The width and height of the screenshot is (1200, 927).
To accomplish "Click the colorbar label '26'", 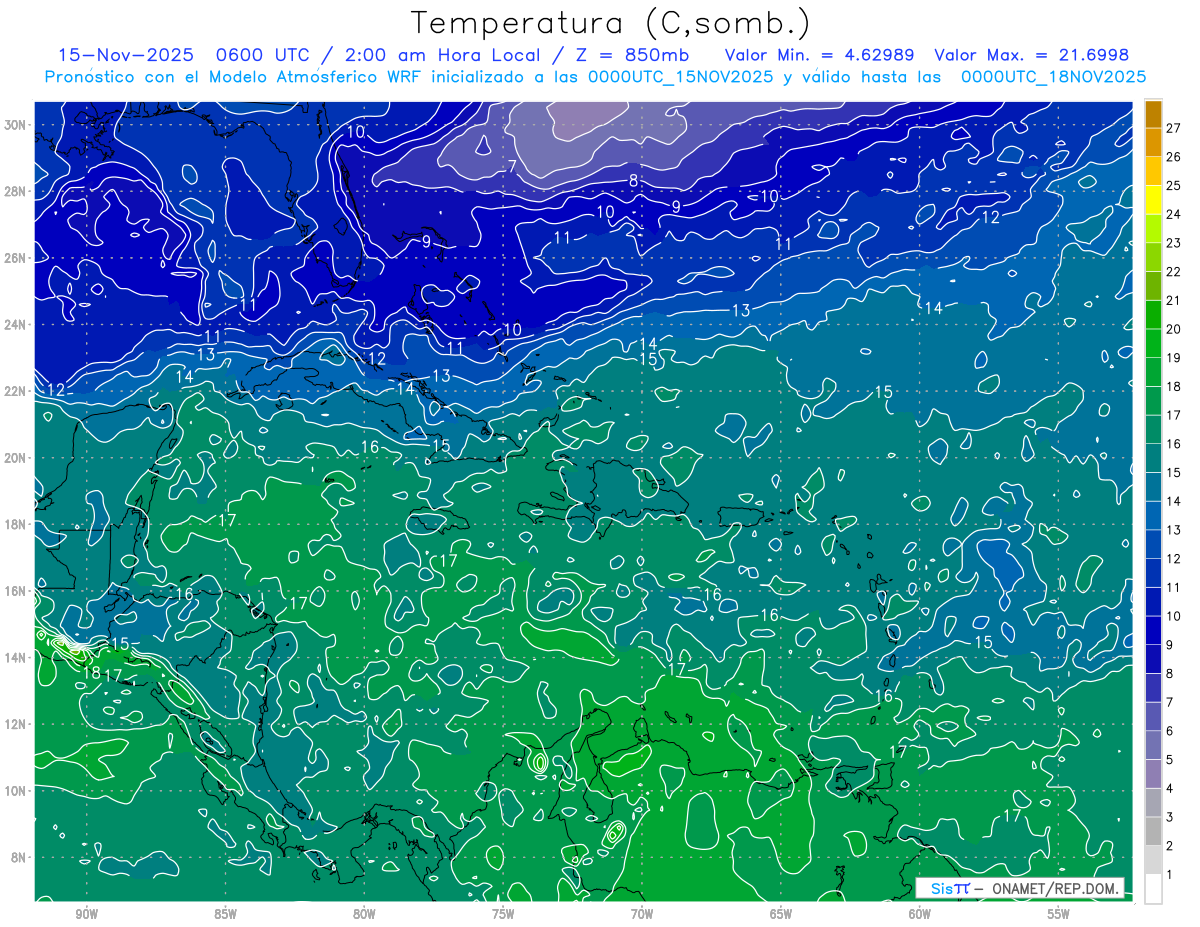I will (x=1174, y=157).
